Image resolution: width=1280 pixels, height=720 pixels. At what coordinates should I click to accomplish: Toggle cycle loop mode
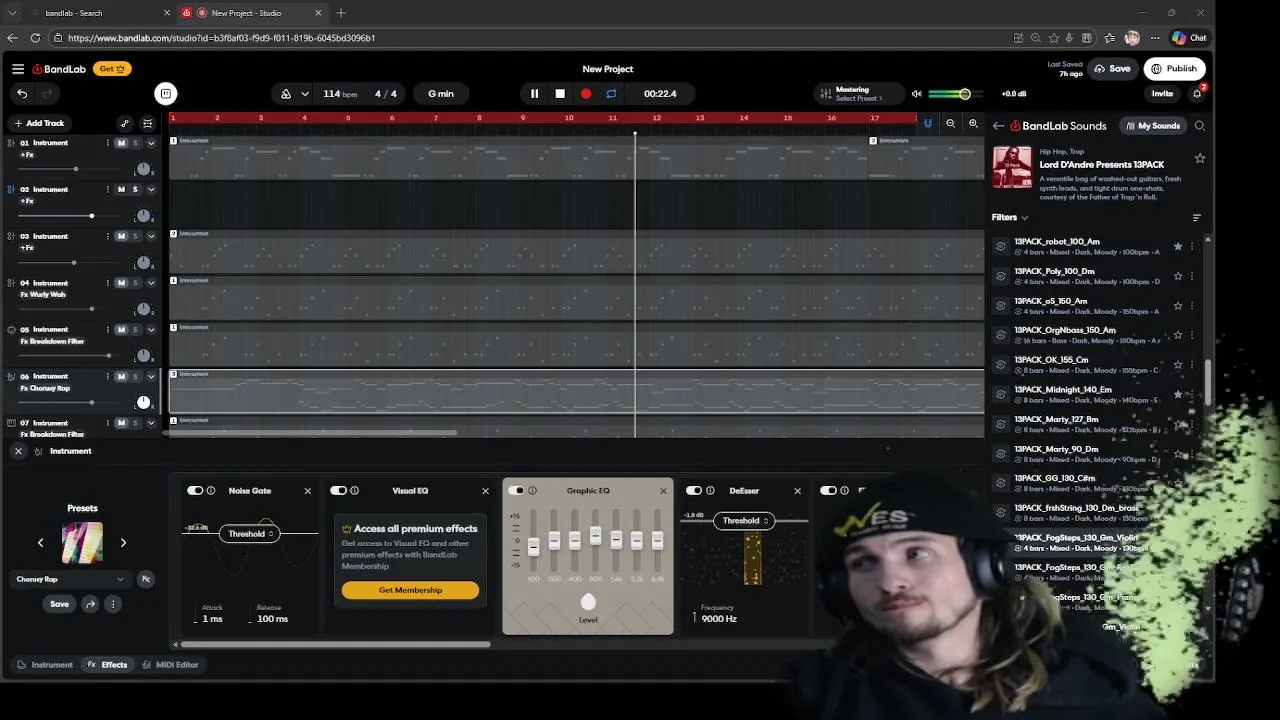pos(611,94)
